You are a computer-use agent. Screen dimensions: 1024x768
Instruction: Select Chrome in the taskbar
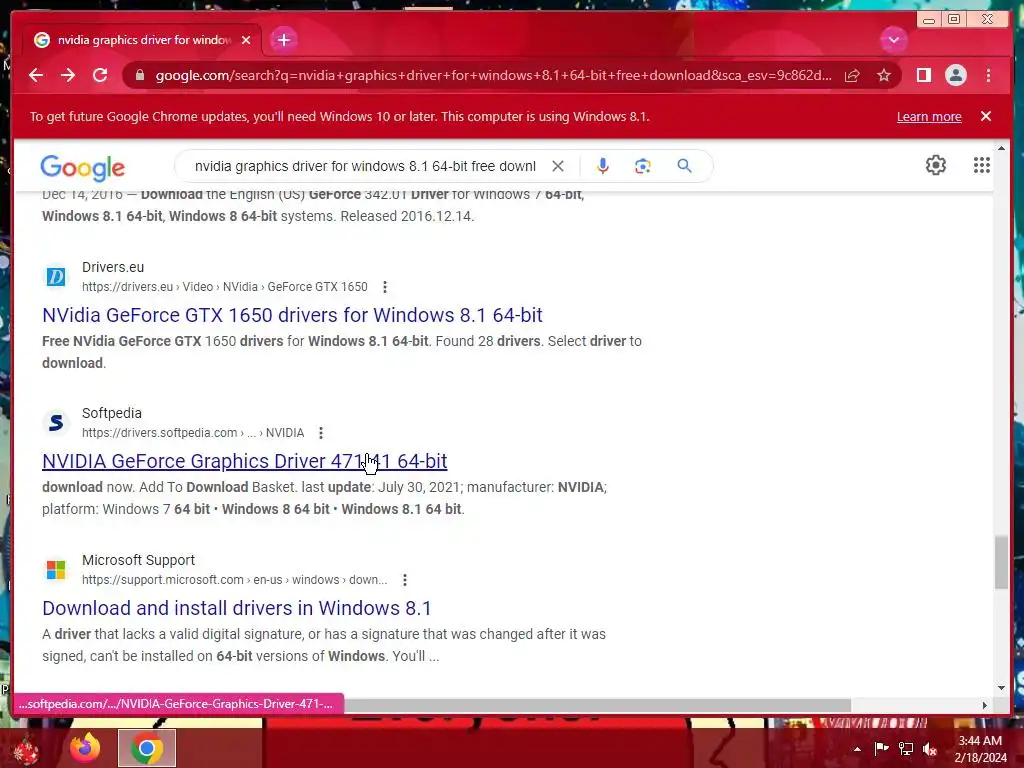point(147,748)
